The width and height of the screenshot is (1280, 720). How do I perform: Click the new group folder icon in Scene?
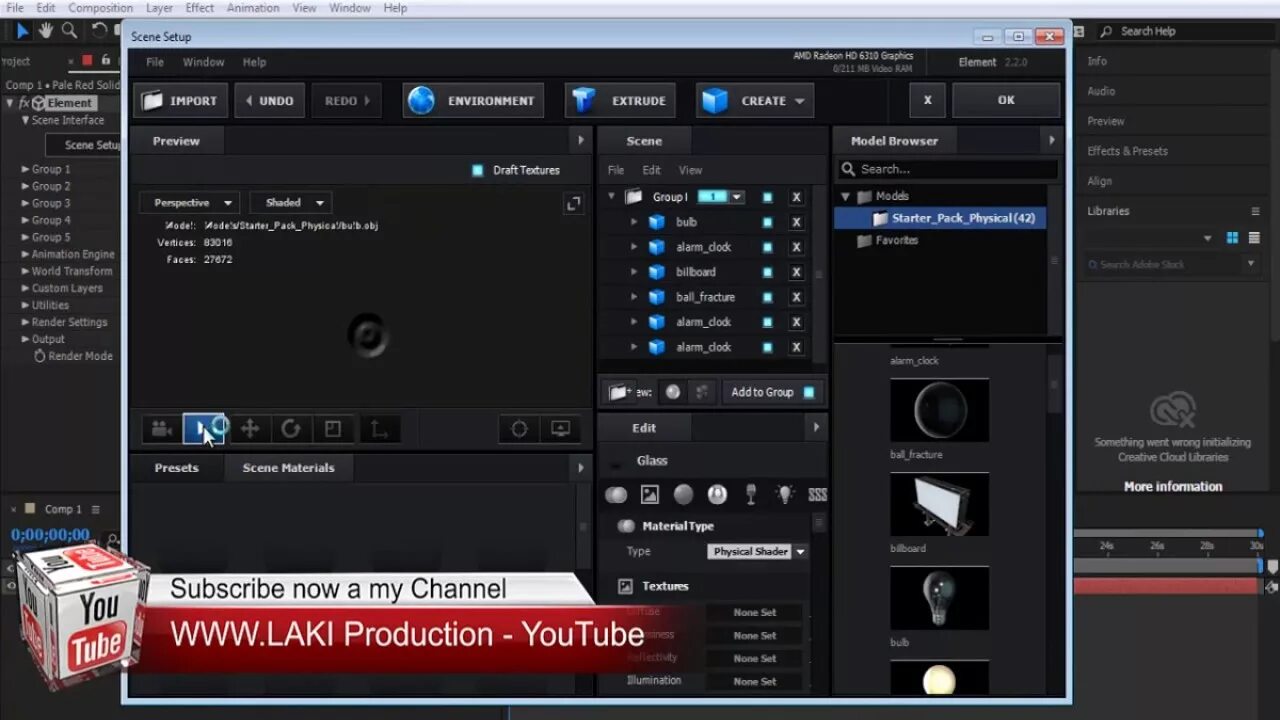(x=619, y=392)
